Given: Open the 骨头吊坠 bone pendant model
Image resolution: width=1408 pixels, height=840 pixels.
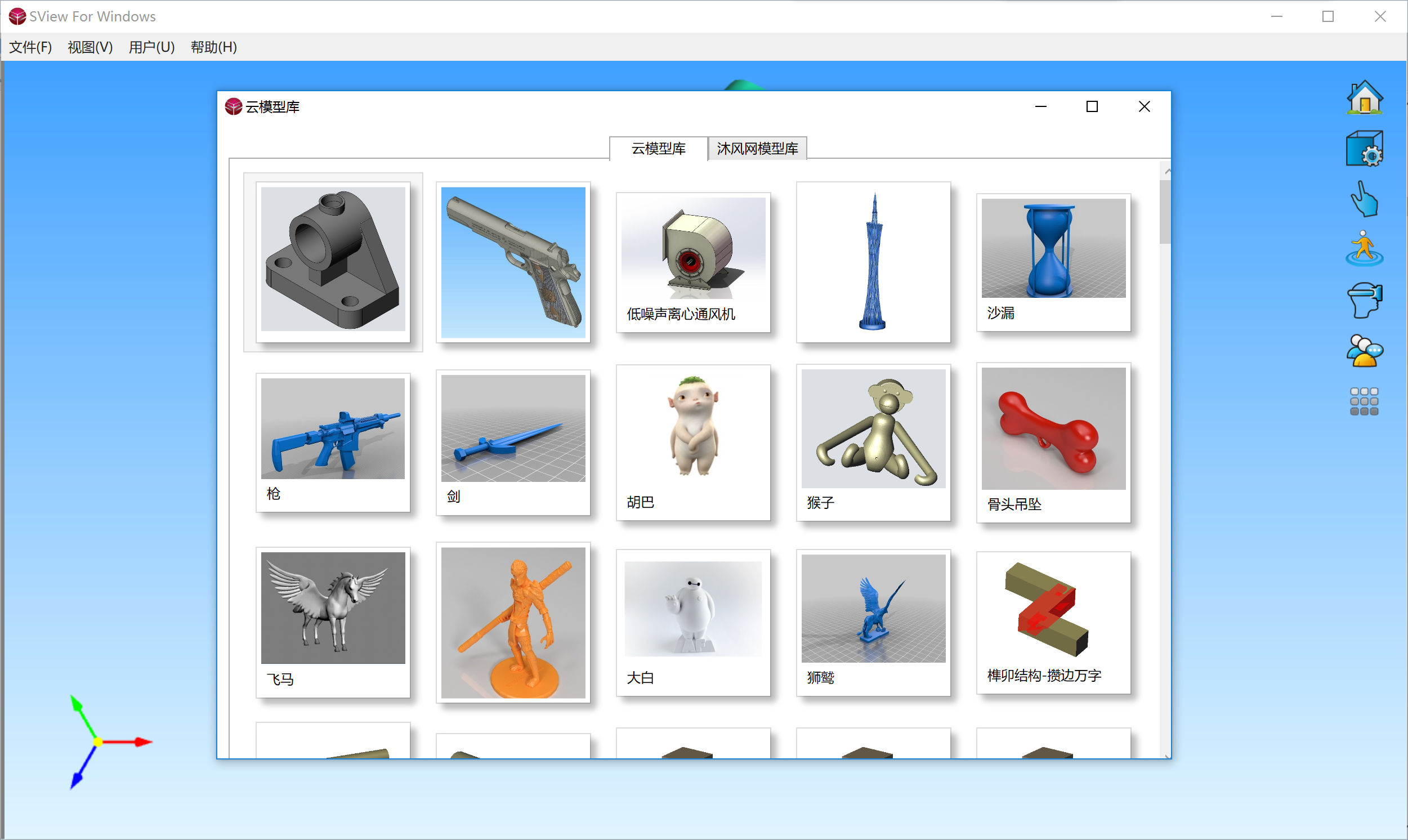Looking at the screenshot, I should point(1054,442).
